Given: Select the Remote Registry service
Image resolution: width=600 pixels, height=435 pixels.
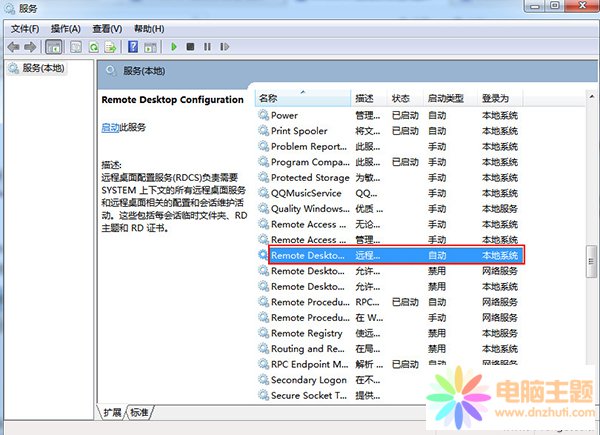Looking at the screenshot, I should coord(388,333).
